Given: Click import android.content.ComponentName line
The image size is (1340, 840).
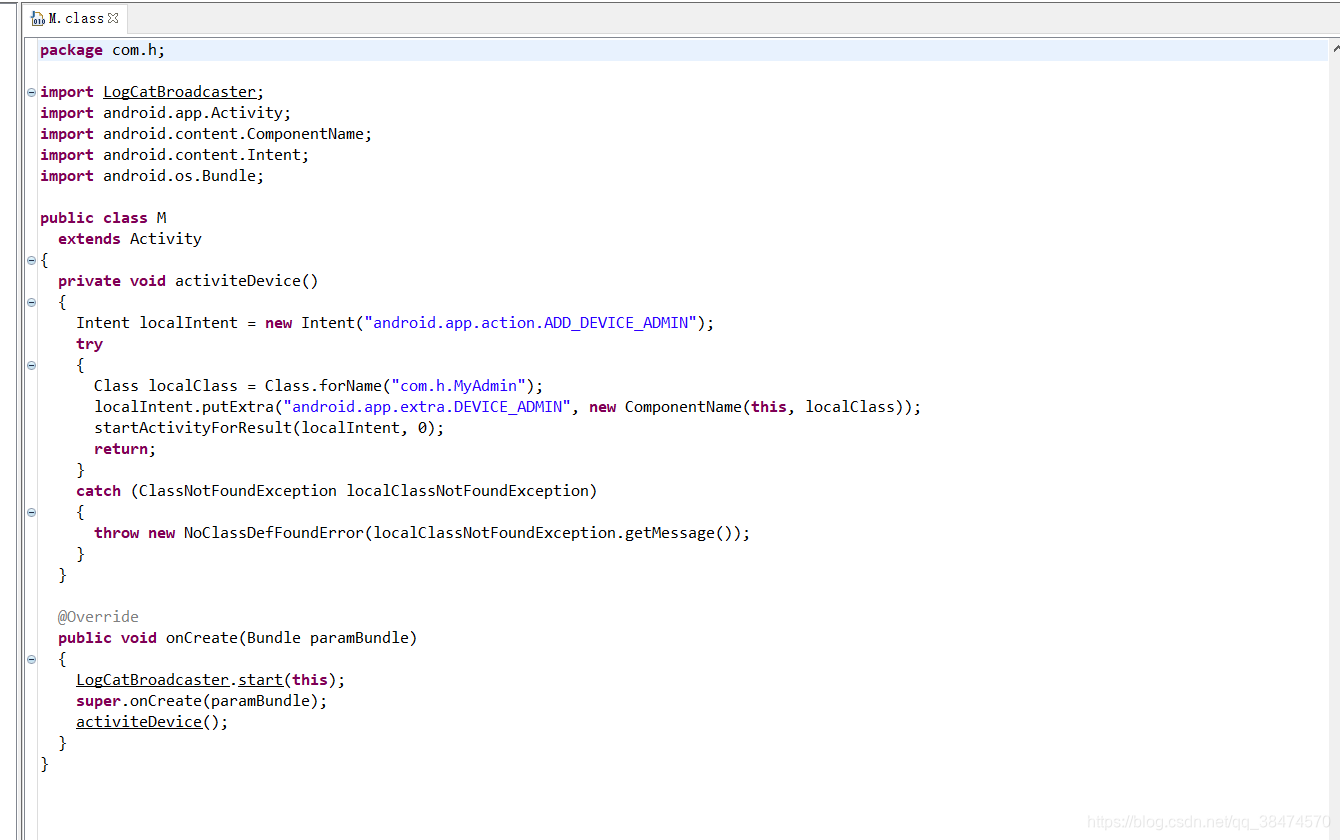Looking at the screenshot, I should pos(206,134).
